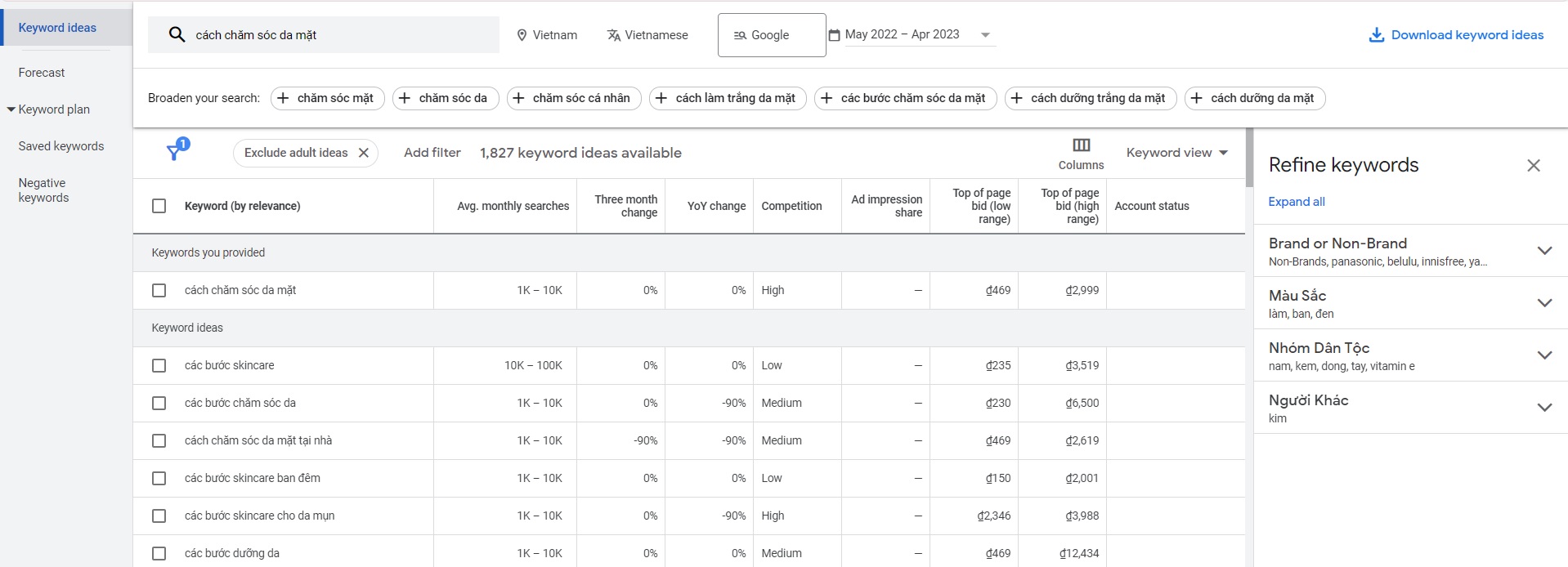Click the filter funnel icon
This screenshot has height=567, width=1568.
click(175, 152)
